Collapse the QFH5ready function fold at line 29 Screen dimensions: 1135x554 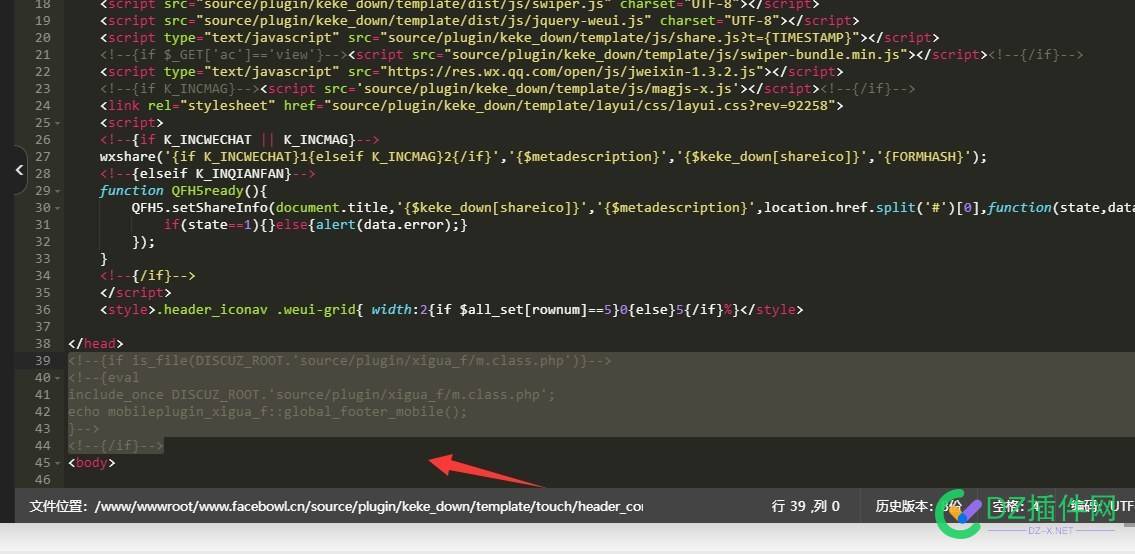57,191
